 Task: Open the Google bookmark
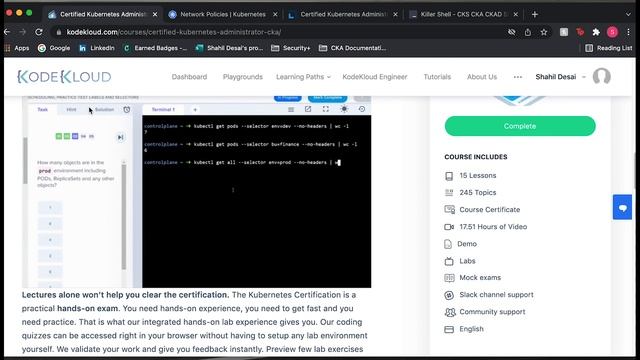coord(54,48)
